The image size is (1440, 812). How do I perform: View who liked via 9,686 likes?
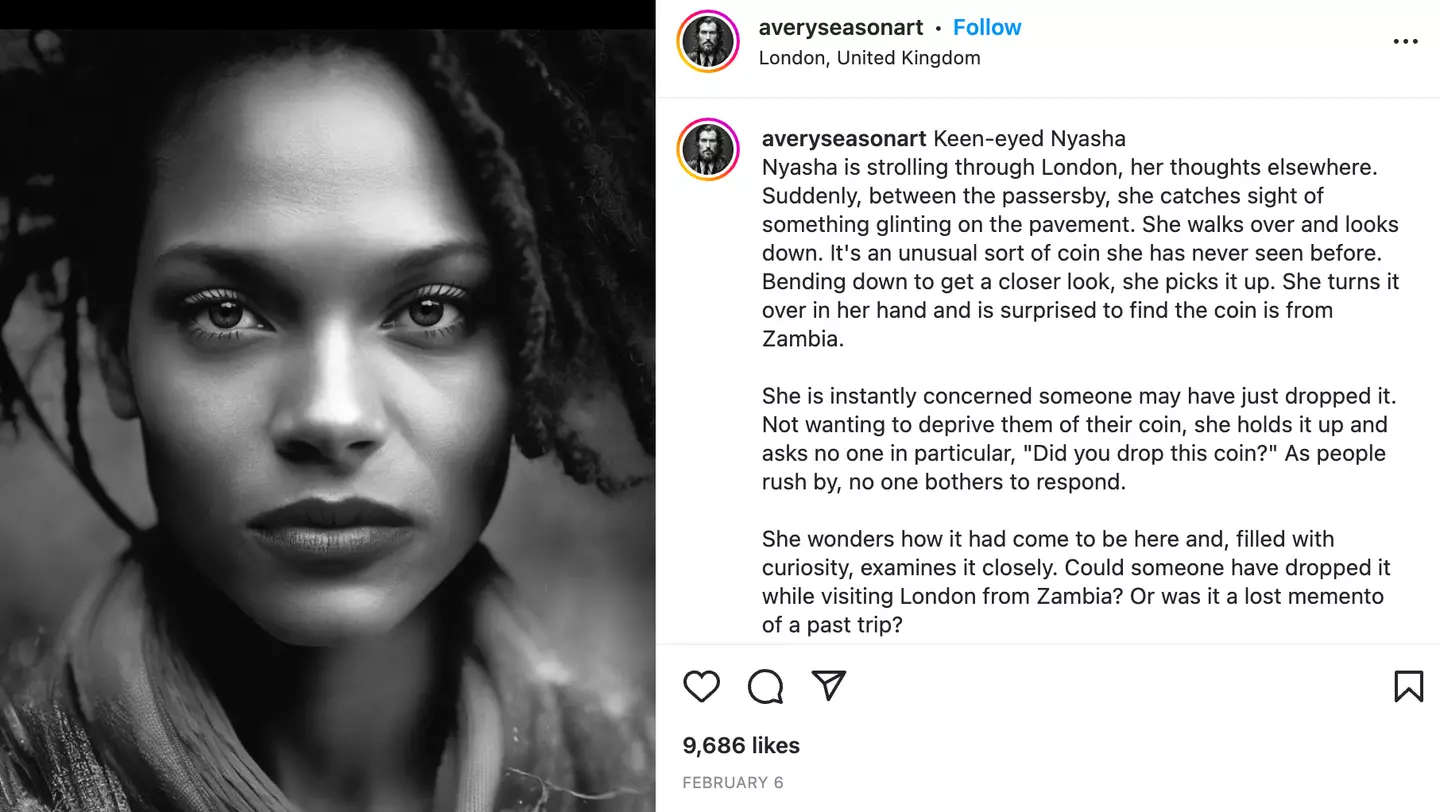(741, 745)
